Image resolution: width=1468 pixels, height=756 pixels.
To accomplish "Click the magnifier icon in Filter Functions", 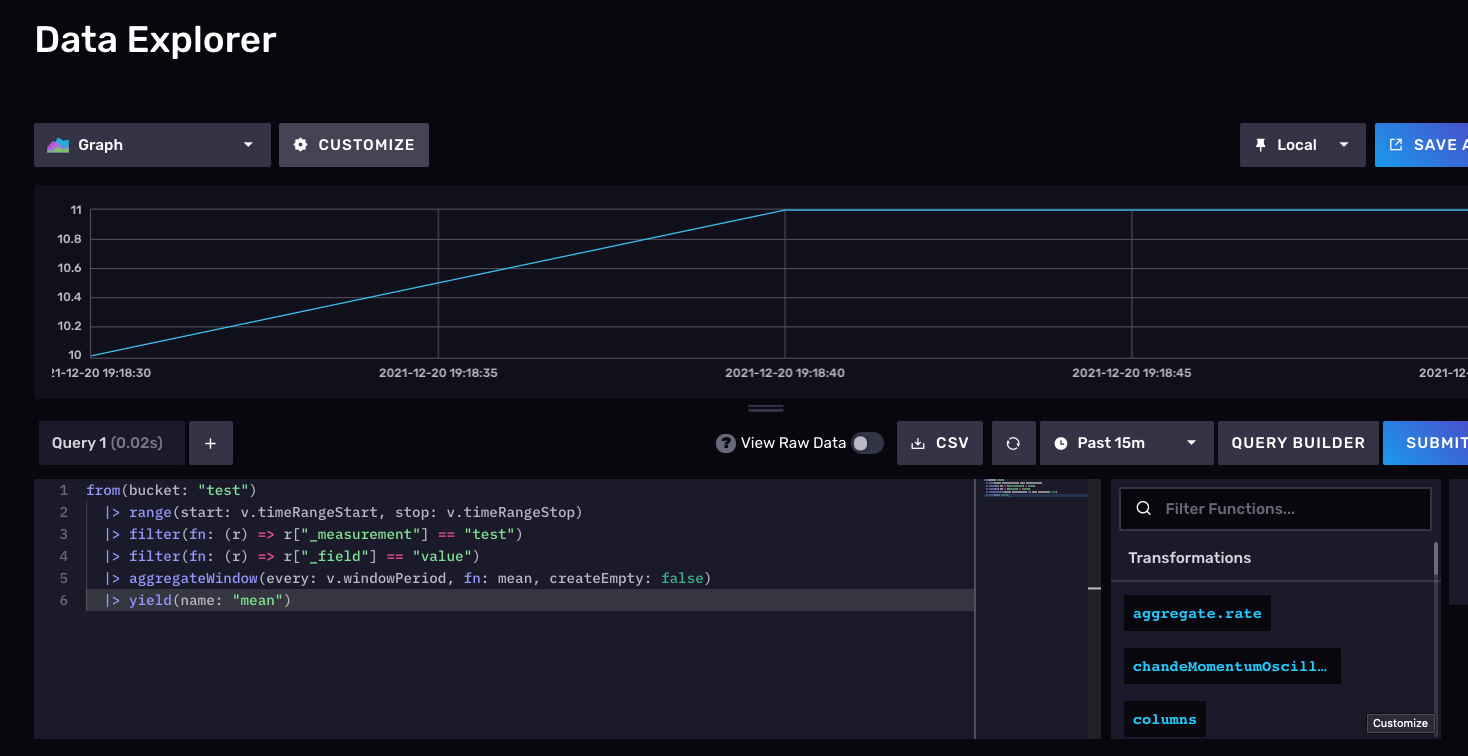I will 1143,508.
